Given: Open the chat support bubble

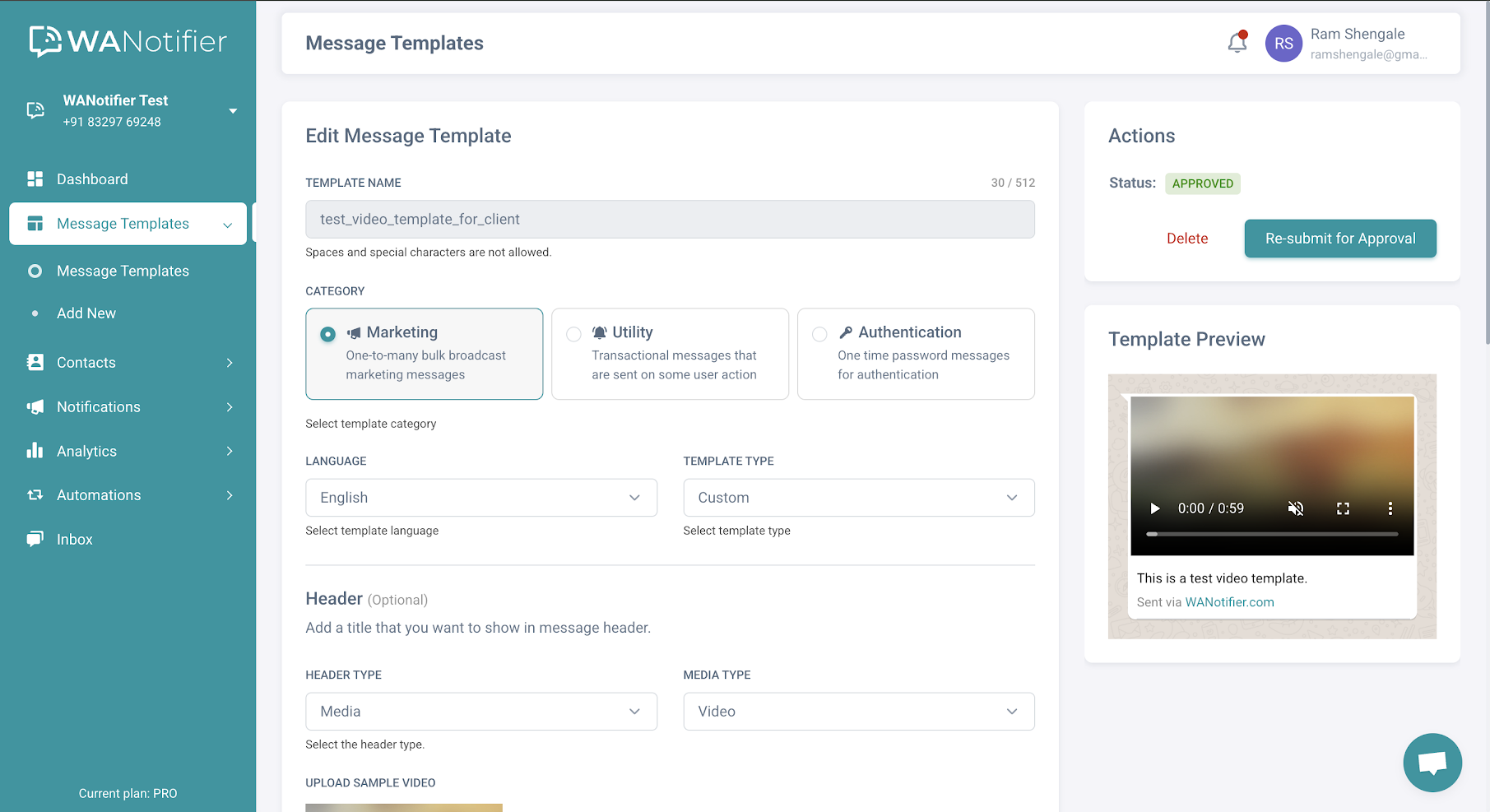Looking at the screenshot, I should click(x=1432, y=762).
